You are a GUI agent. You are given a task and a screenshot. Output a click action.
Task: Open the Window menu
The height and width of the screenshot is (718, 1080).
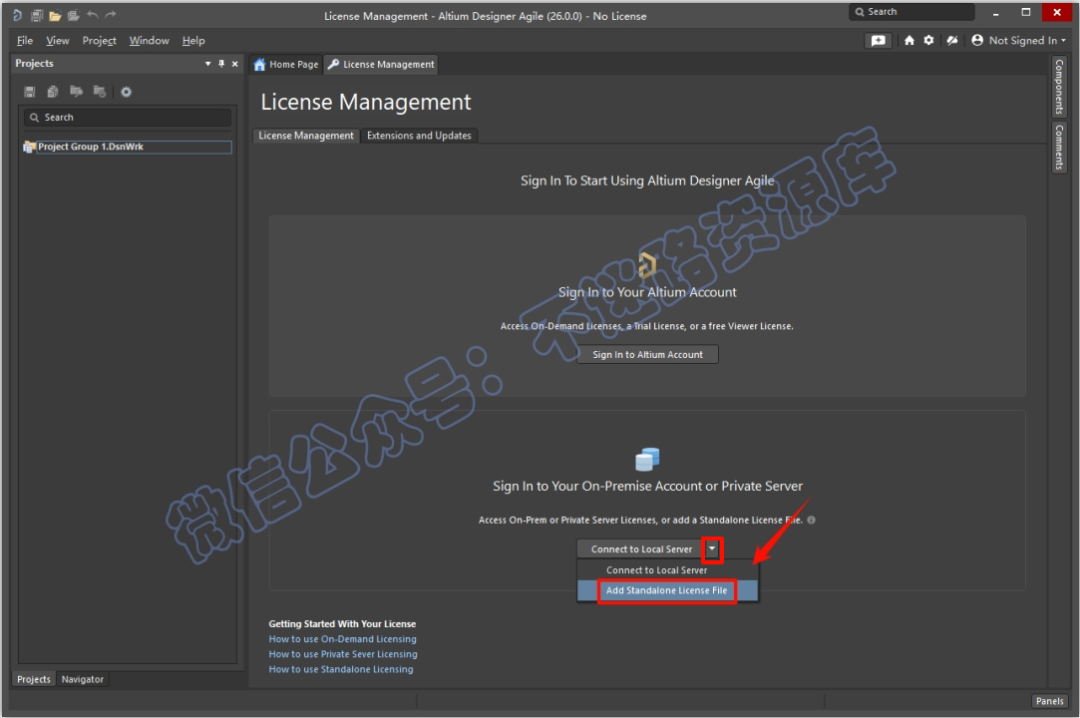(x=149, y=41)
